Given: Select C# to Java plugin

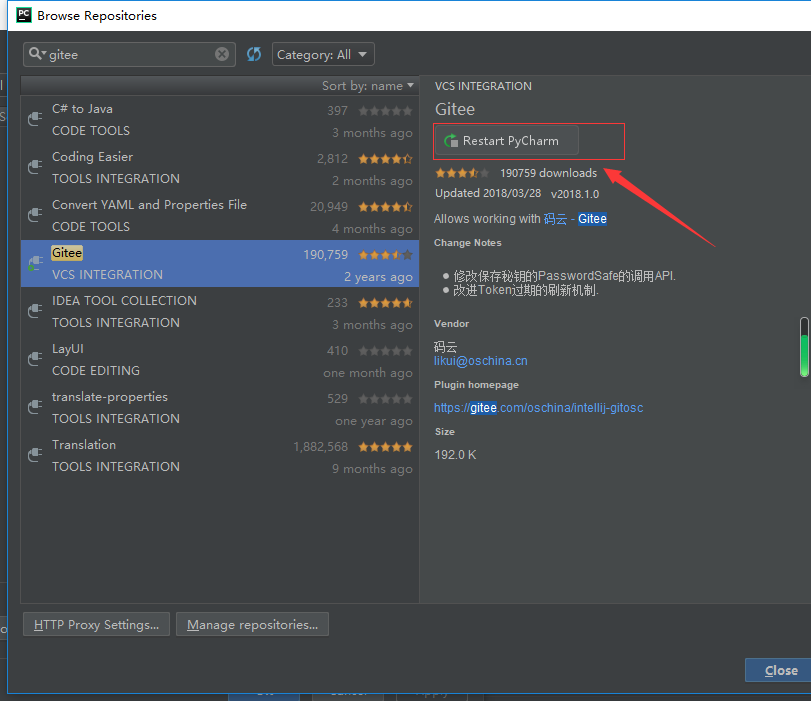Looking at the screenshot, I should [220, 120].
